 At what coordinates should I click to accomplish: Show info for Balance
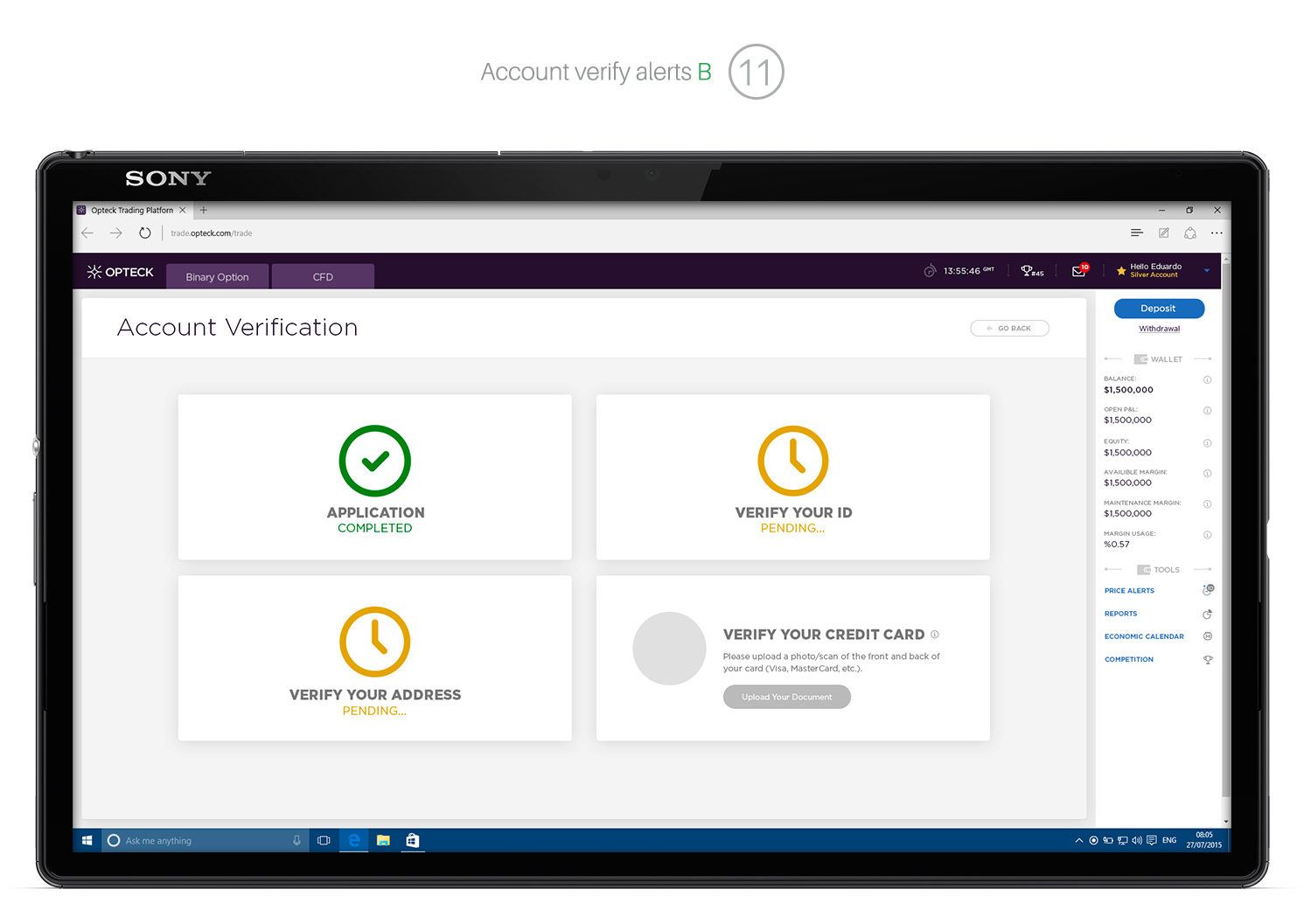[x=1207, y=379]
